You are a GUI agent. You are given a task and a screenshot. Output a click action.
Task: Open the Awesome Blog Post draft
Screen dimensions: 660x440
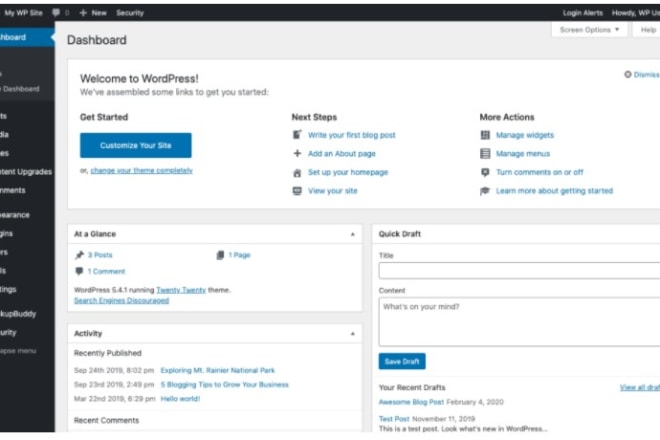[x=411, y=402]
